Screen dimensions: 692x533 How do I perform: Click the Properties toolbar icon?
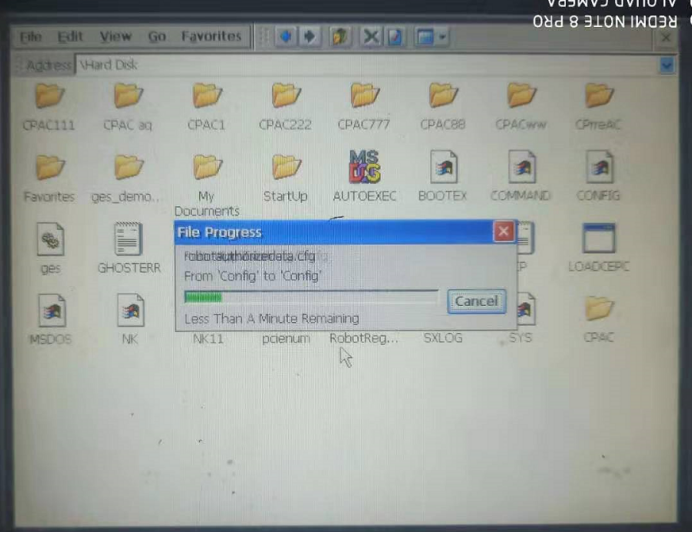click(395, 37)
